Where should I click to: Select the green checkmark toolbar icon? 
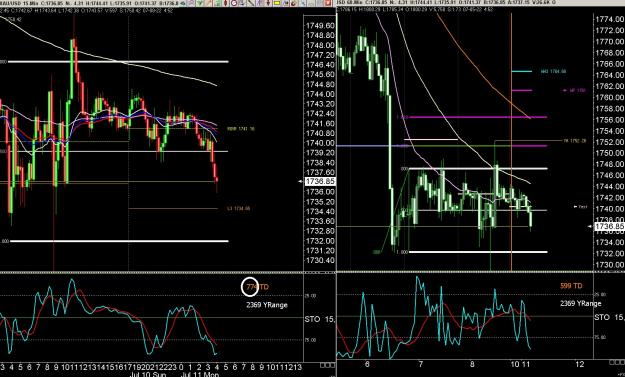[200, 3]
